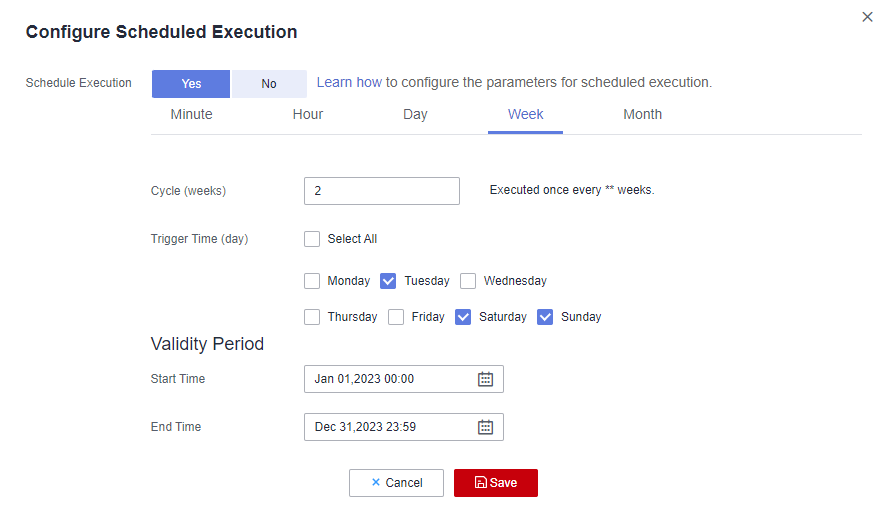This screenshot has height=525, width=881.
Task: Open the Learn how link
Action: point(349,82)
